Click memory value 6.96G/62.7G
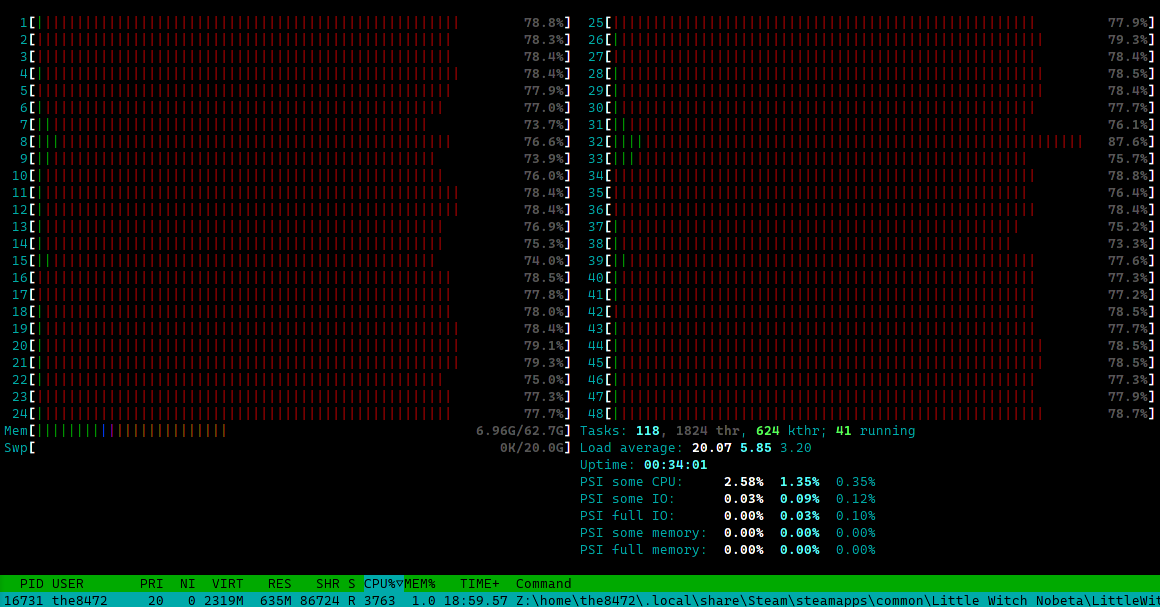This screenshot has height=607, width=1160. (520, 431)
